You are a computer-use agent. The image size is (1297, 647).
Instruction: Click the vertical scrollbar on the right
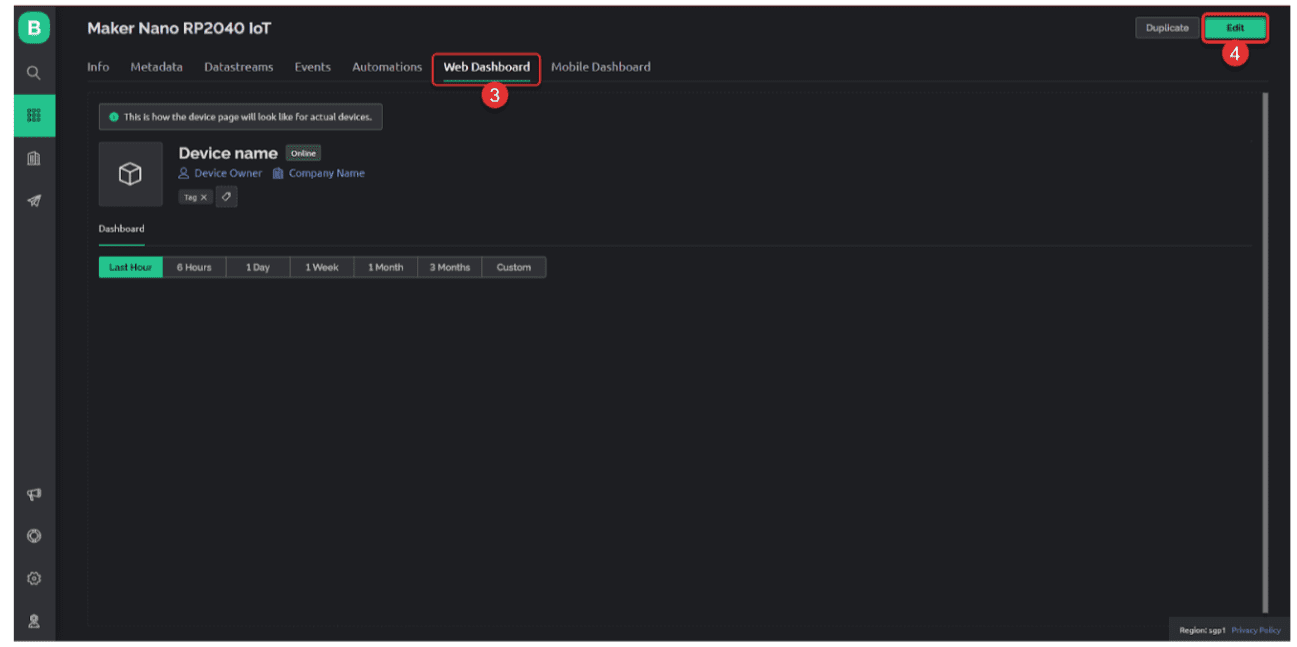tap(1265, 350)
